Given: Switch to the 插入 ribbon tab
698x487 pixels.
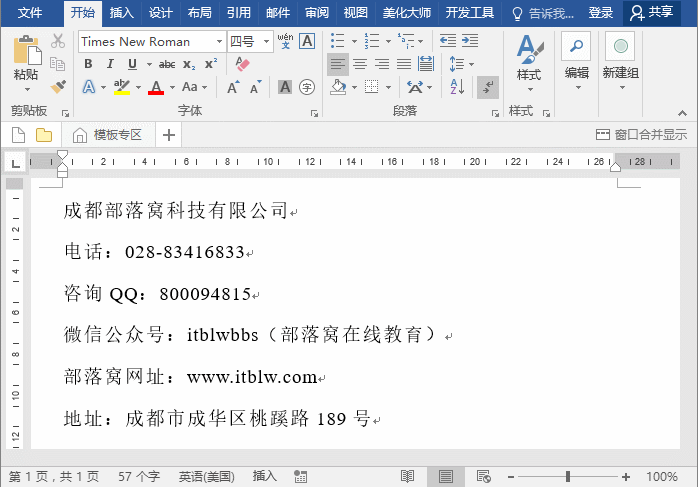Looking at the screenshot, I should tap(121, 13).
